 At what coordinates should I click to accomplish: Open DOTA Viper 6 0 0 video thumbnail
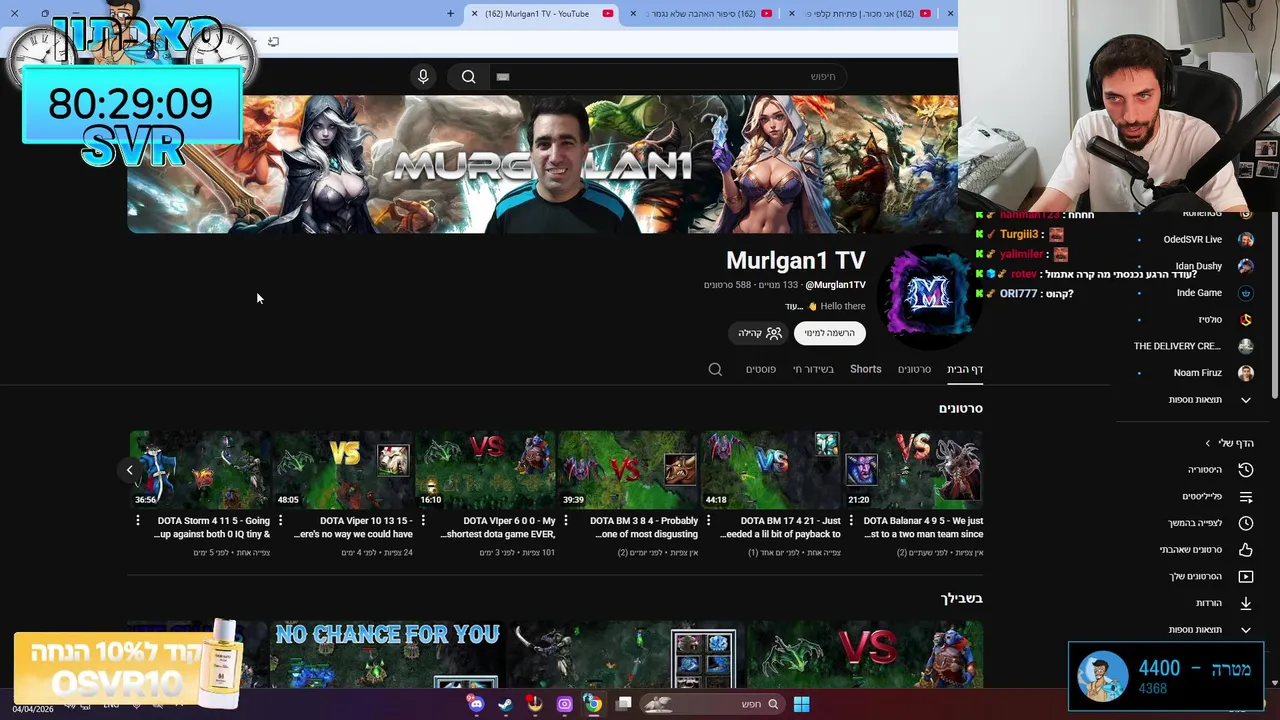tap(485, 468)
